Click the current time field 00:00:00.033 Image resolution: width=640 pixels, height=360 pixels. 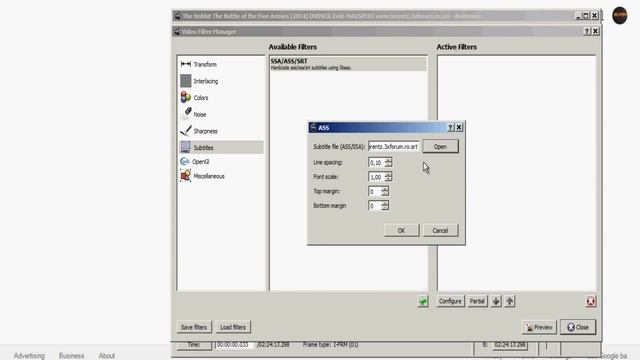[x=234, y=345]
